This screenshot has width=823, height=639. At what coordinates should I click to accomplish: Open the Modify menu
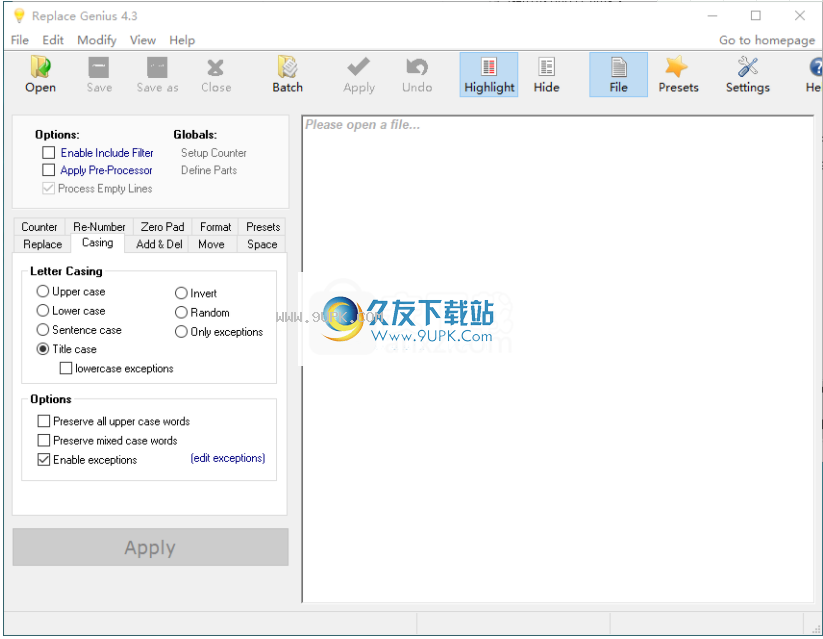97,40
